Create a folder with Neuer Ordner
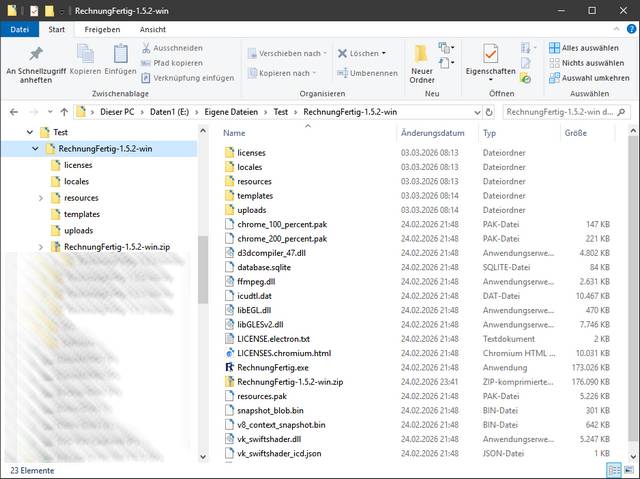 422,60
